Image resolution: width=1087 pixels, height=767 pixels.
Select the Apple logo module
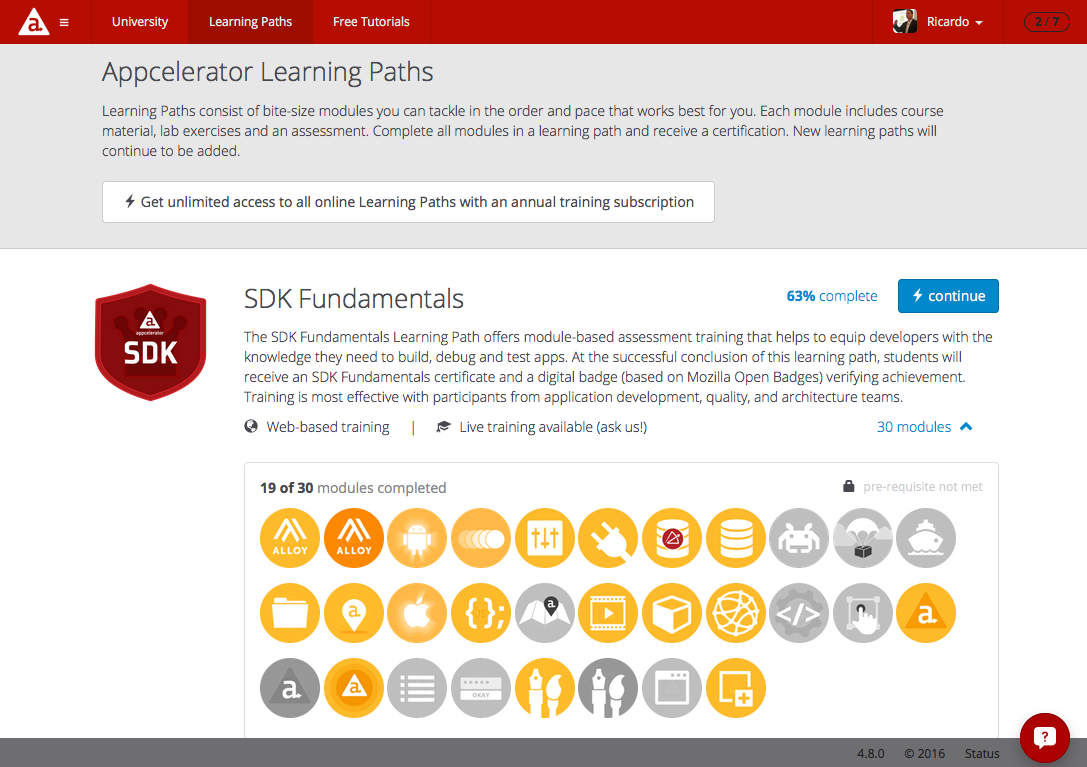pos(417,613)
